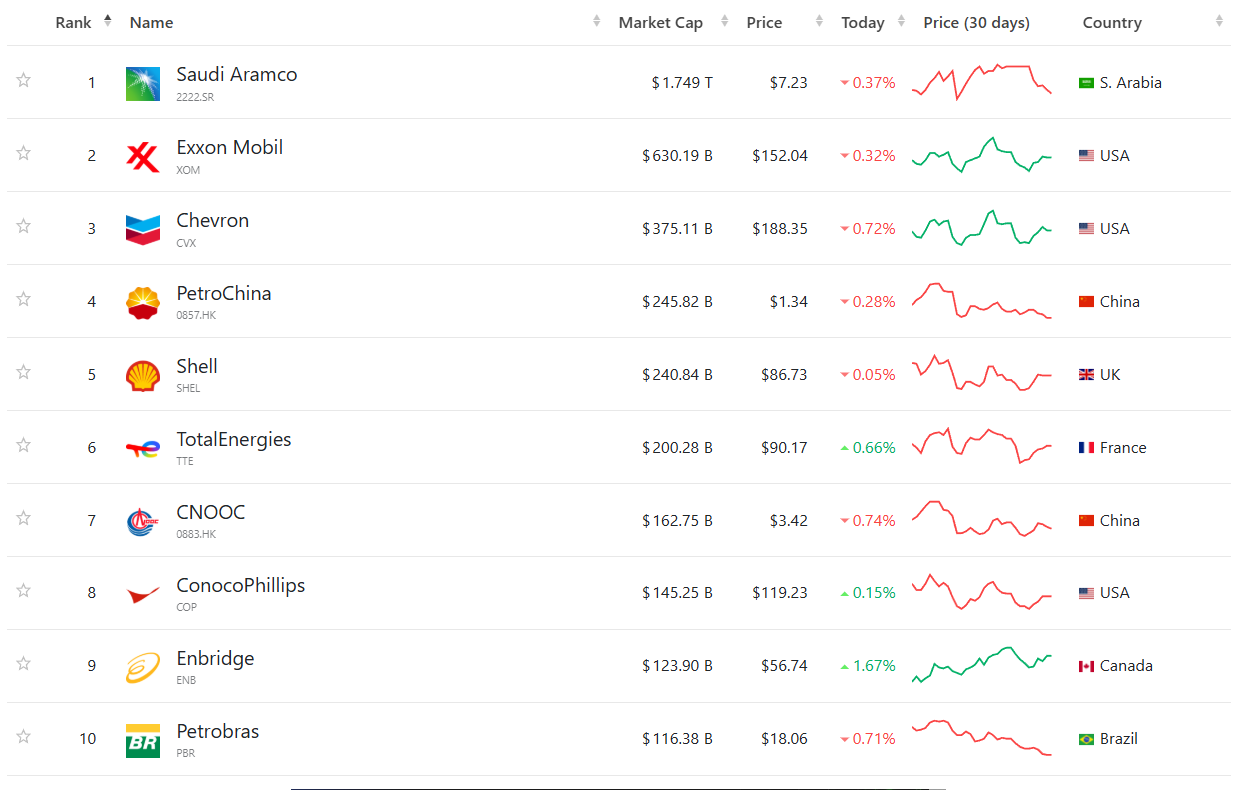Viewport: 1244px width, 790px height.
Task: Click the Enbridge logo icon
Action: click(x=143, y=668)
